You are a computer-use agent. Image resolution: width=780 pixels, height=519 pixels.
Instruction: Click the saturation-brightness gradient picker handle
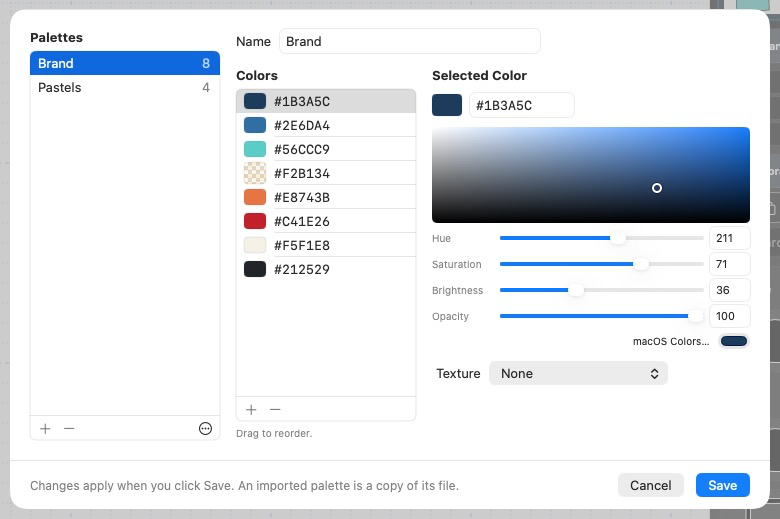tap(657, 188)
